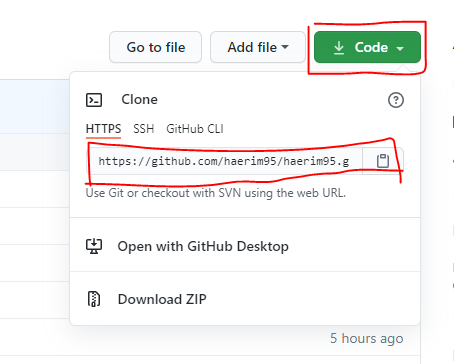Click the green Code button label
This screenshot has height=364, width=454.
(x=371, y=47)
